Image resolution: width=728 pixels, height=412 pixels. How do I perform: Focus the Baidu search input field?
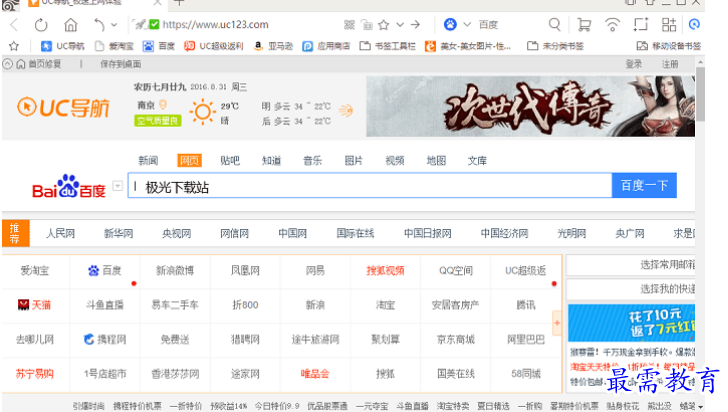tap(370, 186)
